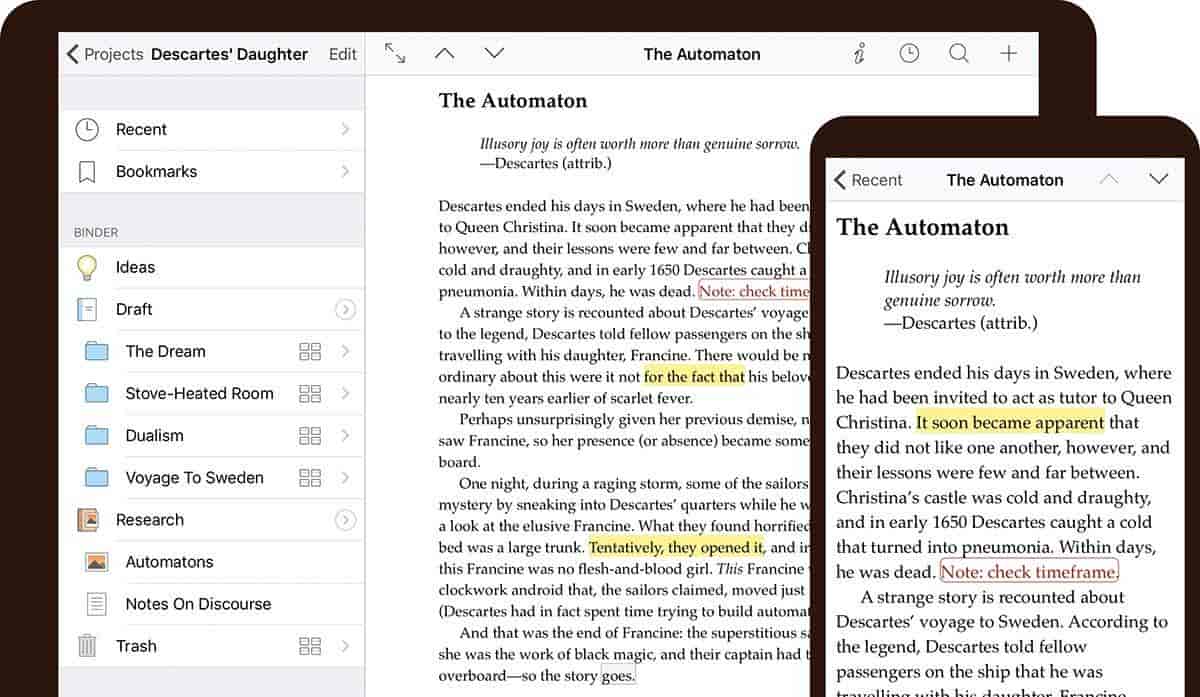Click the bookmark icon beside Bookmarks
The height and width of the screenshot is (697, 1200).
[87, 172]
